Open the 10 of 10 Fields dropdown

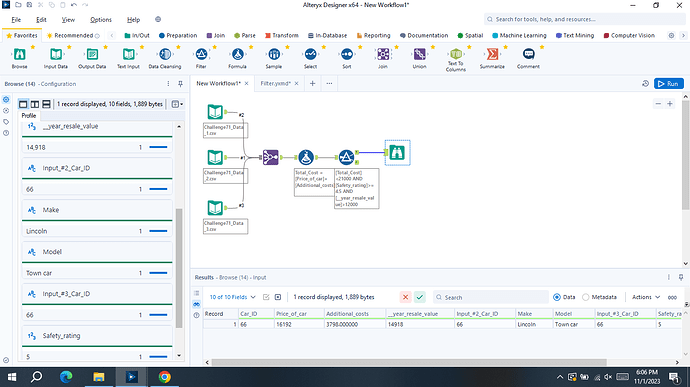(x=232, y=297)
